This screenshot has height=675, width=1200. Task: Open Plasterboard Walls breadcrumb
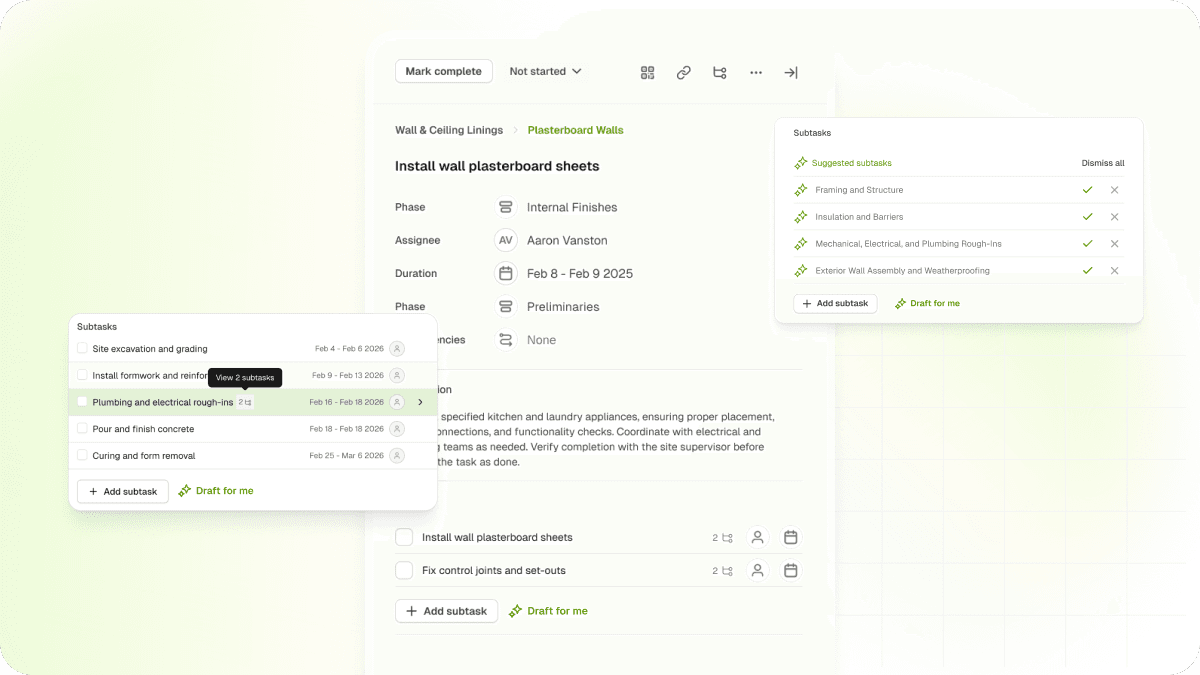click(x=575, y=130)
